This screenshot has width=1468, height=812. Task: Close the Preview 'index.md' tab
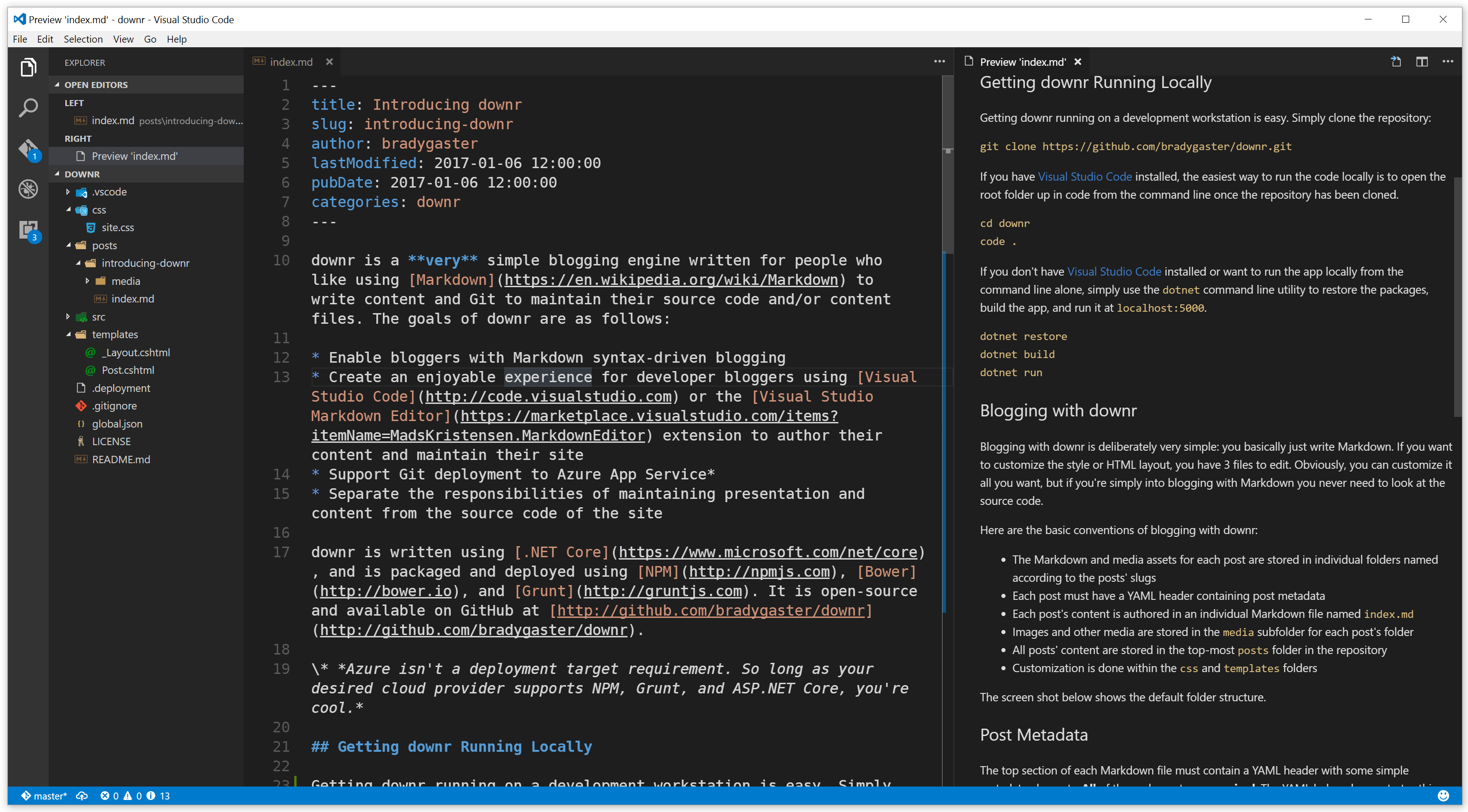[1078, 62]
